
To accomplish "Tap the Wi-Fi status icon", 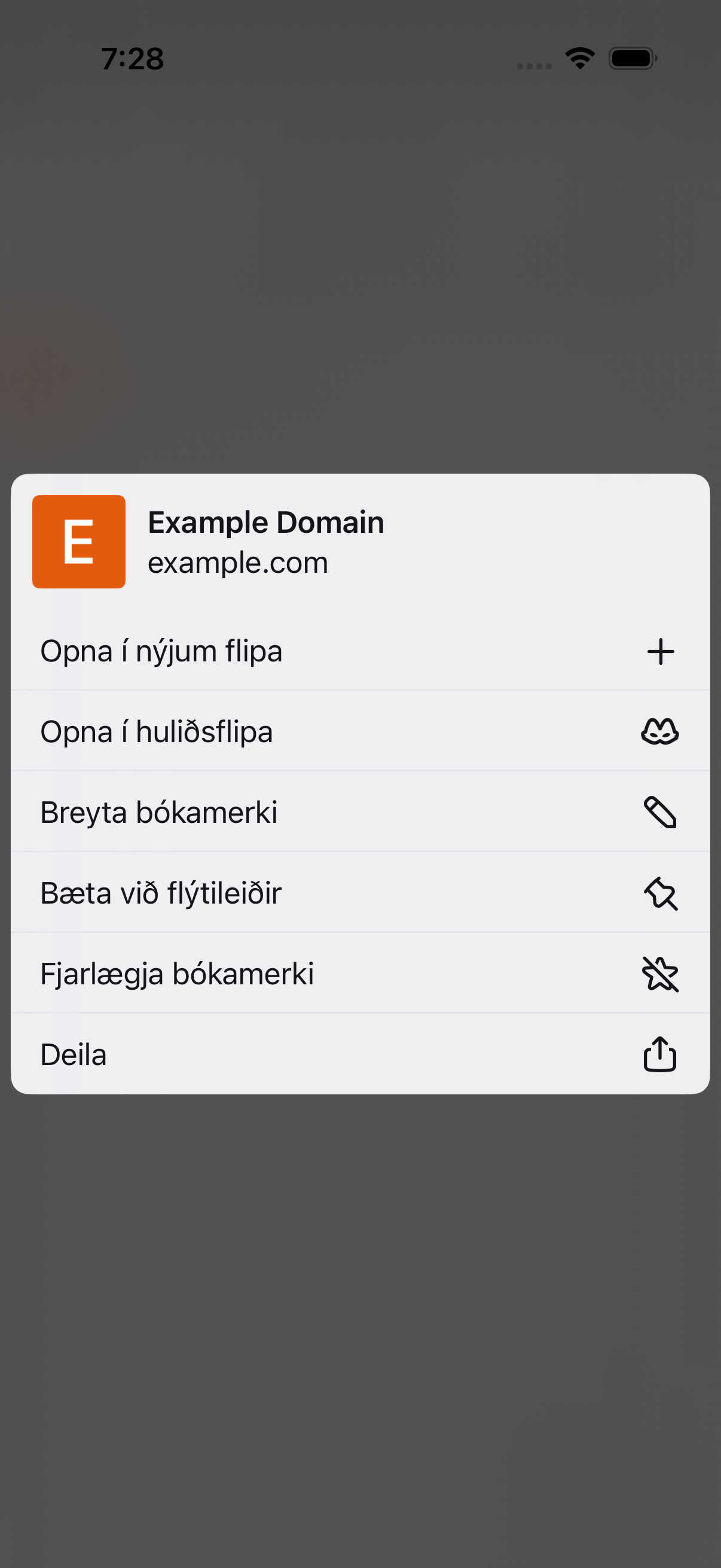I will 580,59.
